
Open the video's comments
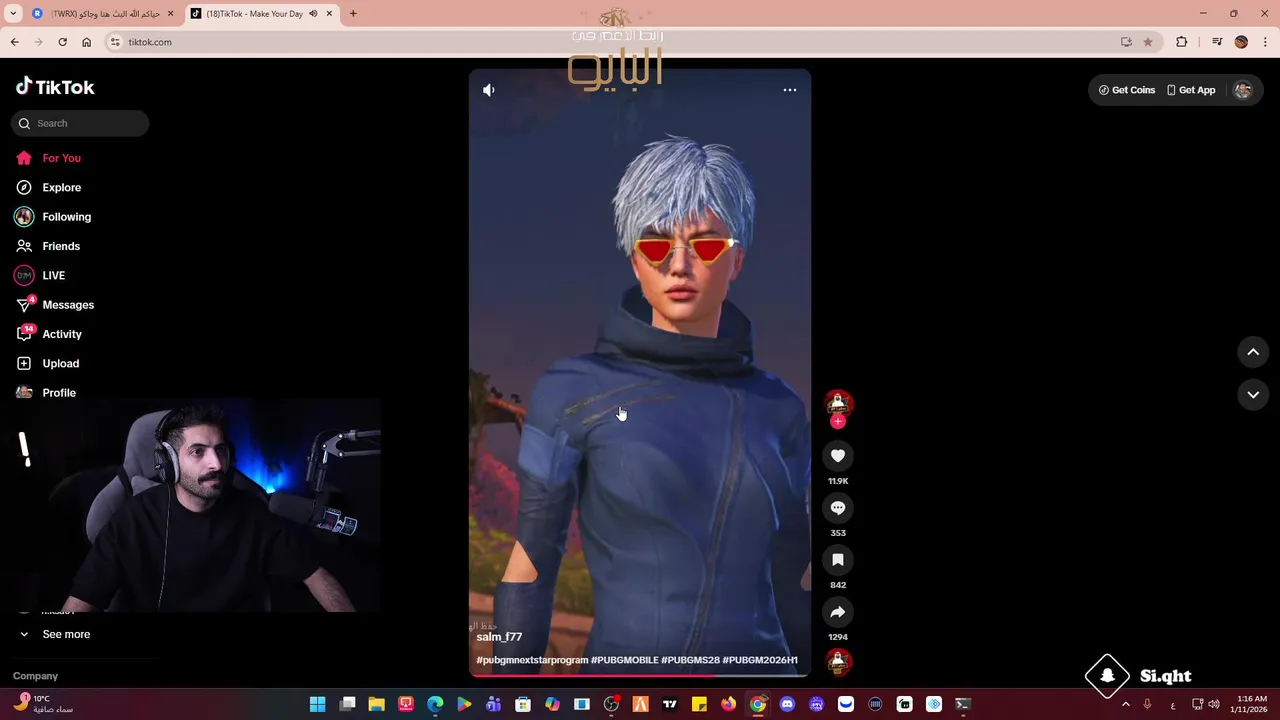[838, 508]
